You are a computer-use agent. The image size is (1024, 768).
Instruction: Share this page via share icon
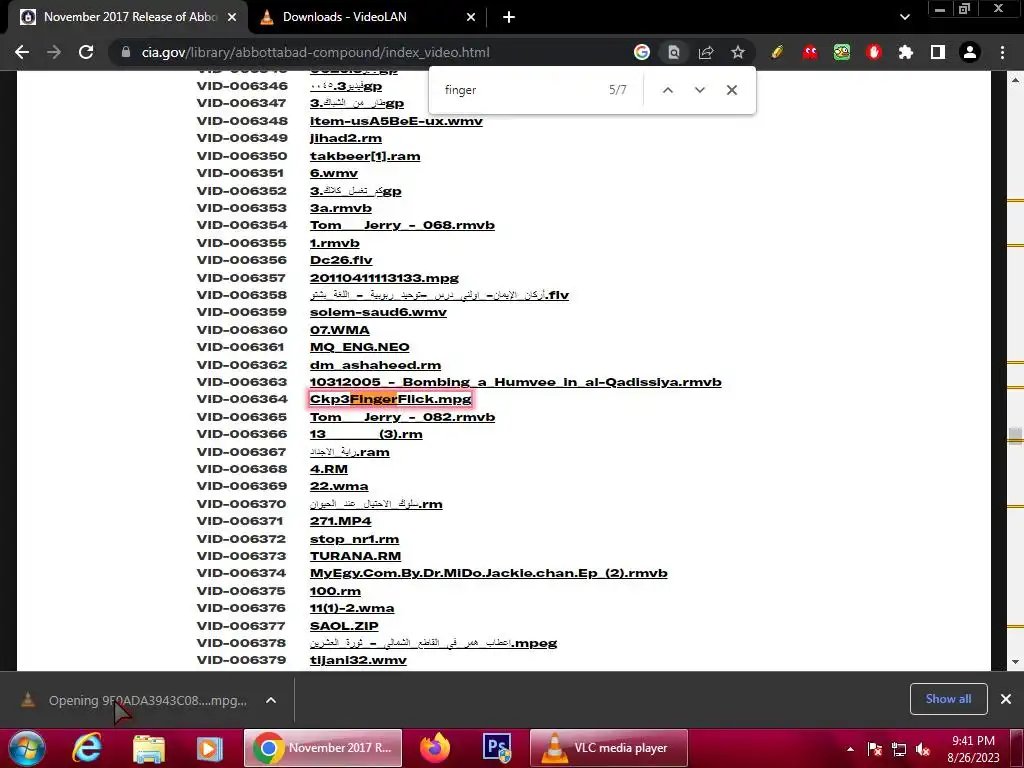pos(706,52)
